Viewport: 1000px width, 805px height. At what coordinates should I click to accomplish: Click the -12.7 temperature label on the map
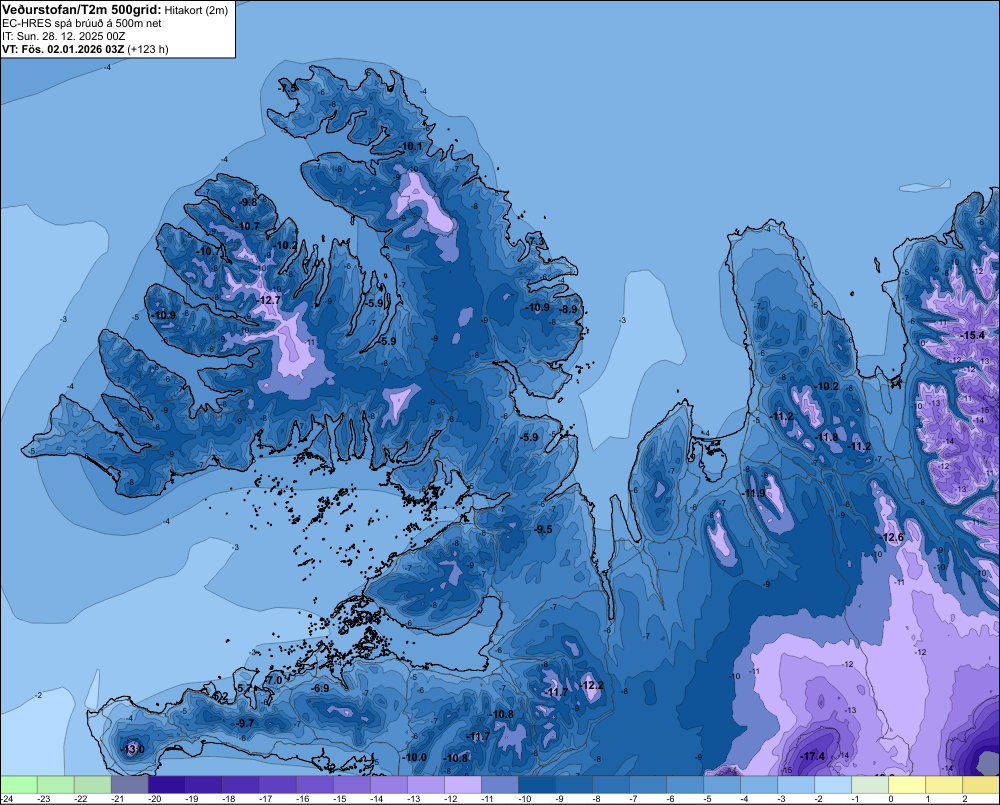[268, 300]
